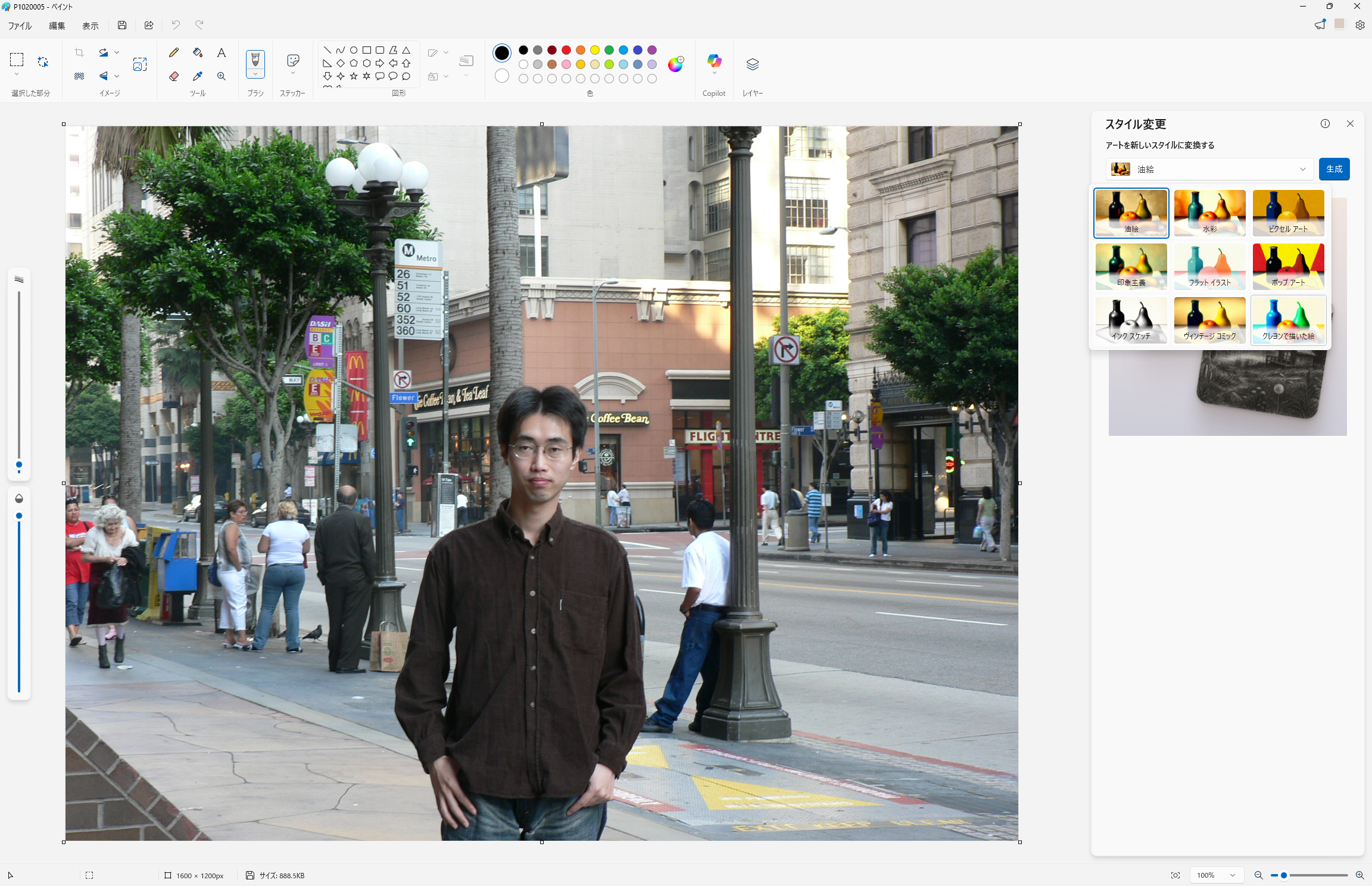Select the Eraser tool
Image resolution: width=1372 pixels, height=886 pixels.
click(x=174, y=76)
